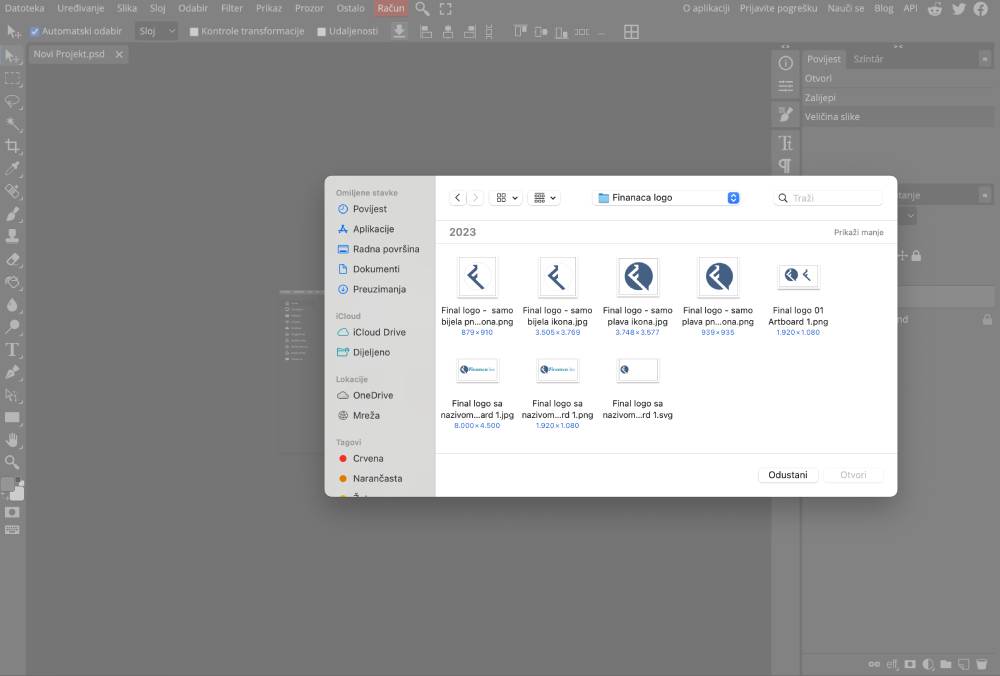Open the Uređivanje menu
1000x676 pixels.
pyautogui.click(x=80, y=8)
